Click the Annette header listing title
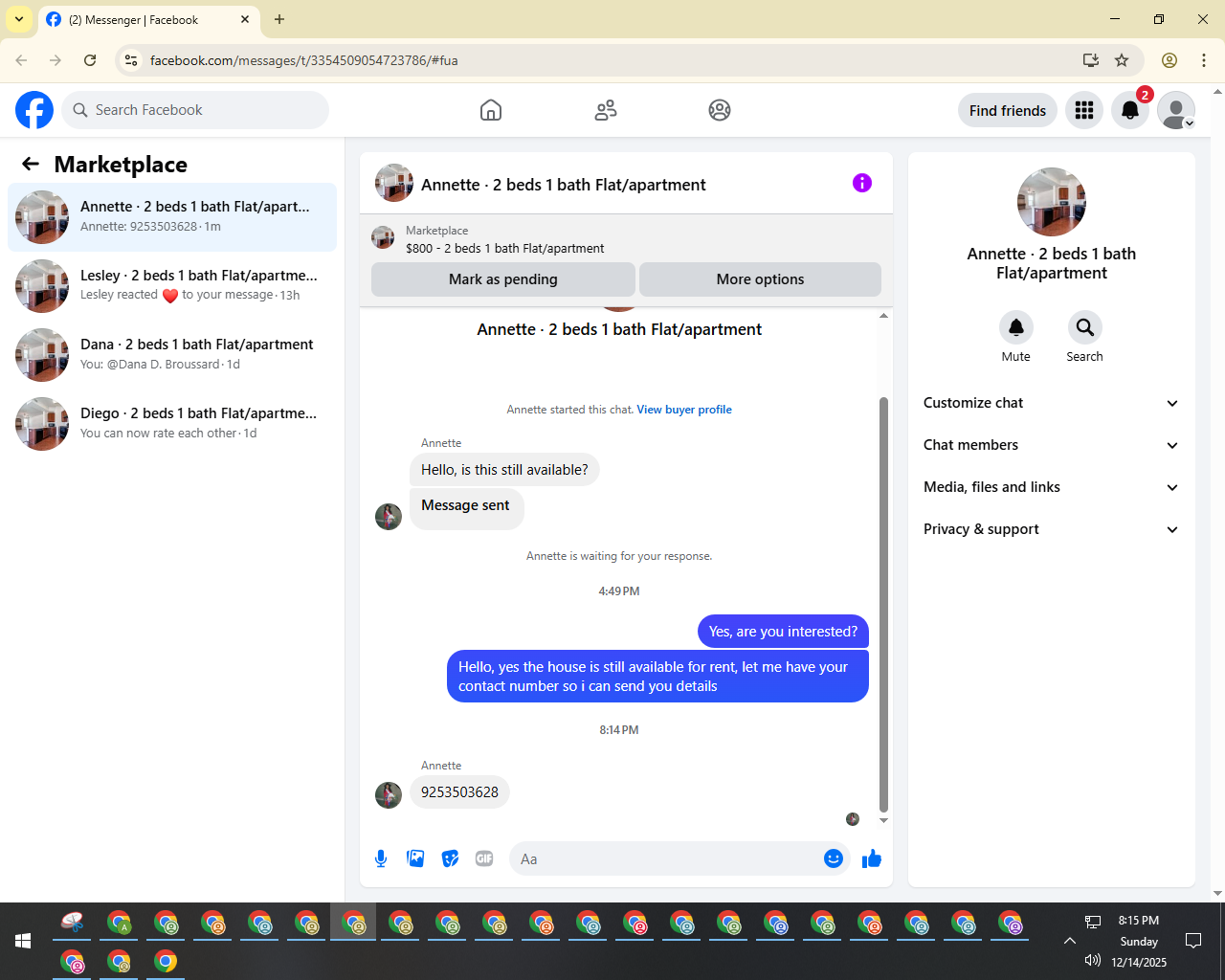Screen dimensions: 1225x980 [564, 185]
